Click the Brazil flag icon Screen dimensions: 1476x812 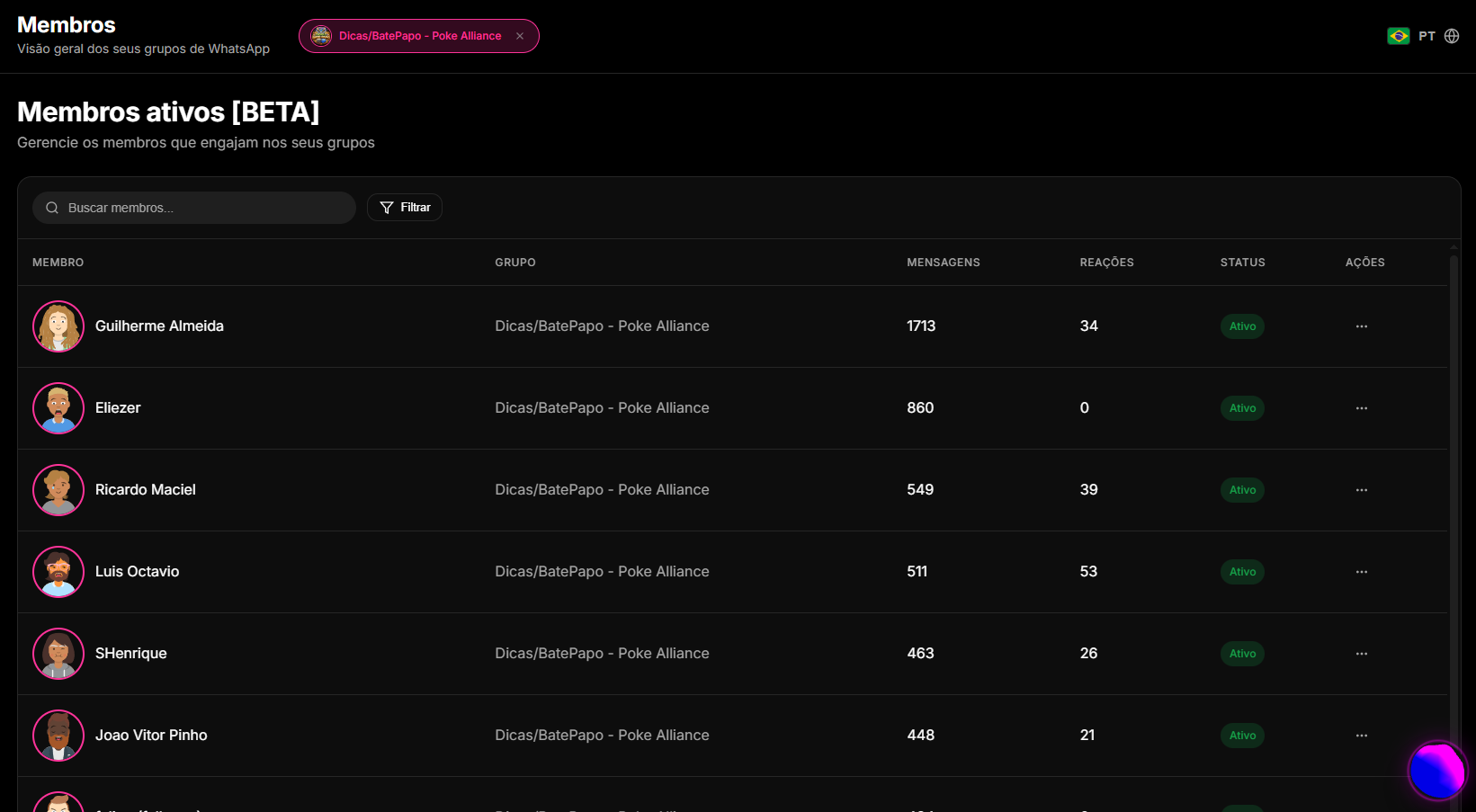[1399, 36]
